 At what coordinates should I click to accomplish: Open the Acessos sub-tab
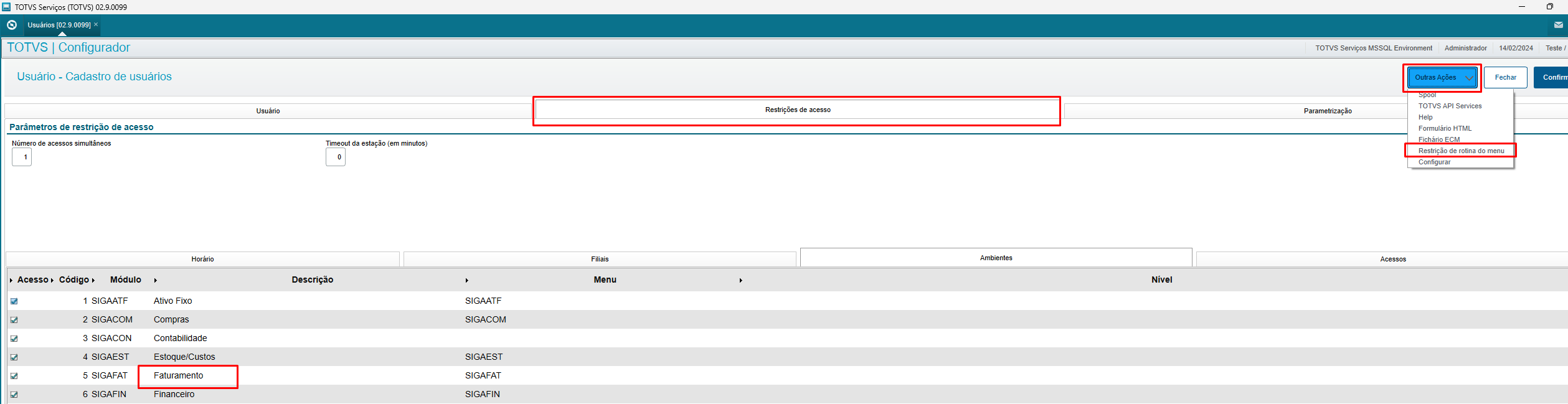pos(1393,259)
